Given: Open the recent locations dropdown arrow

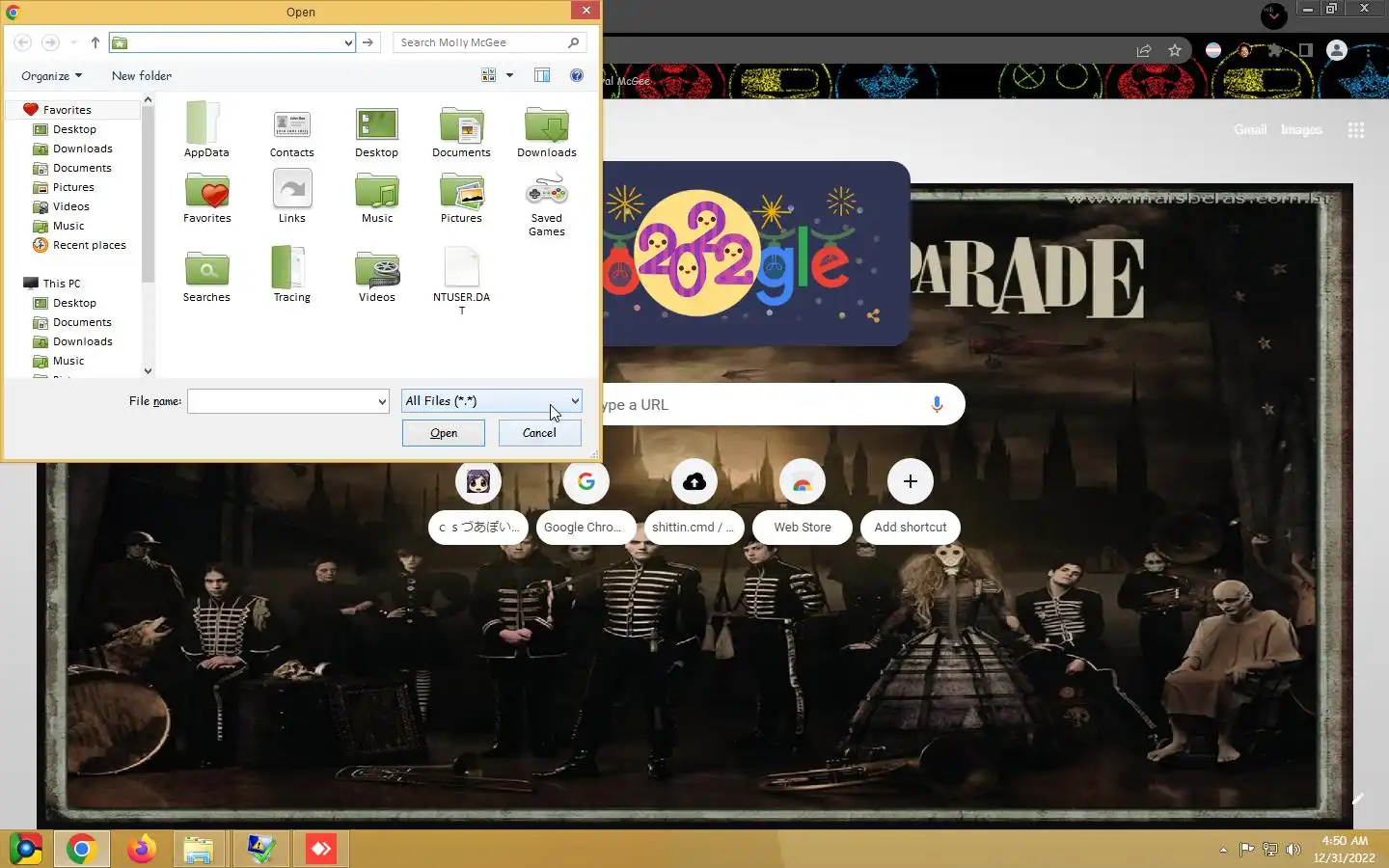Looking at the screenshot, I should point(73,42).
